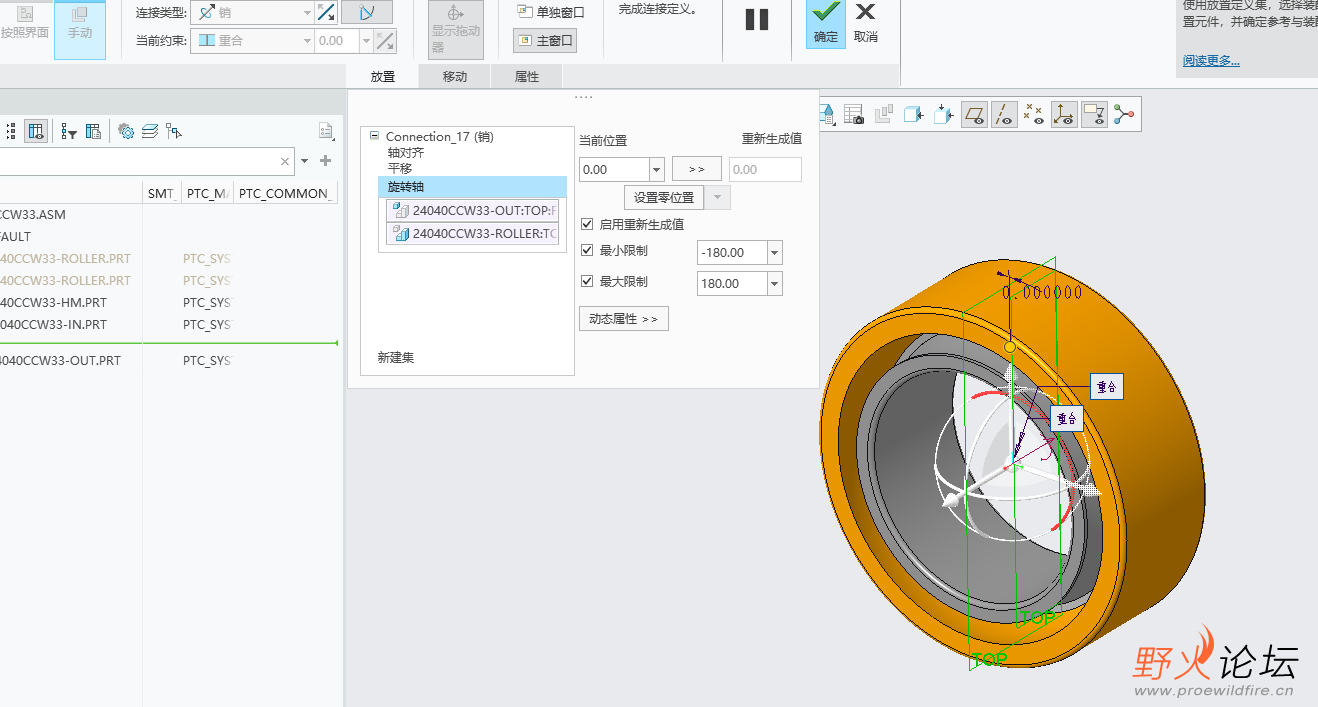Collapse the Connection_17 tree node
The height and width of the screenshot is (707, 1318).
click(374, 136)
